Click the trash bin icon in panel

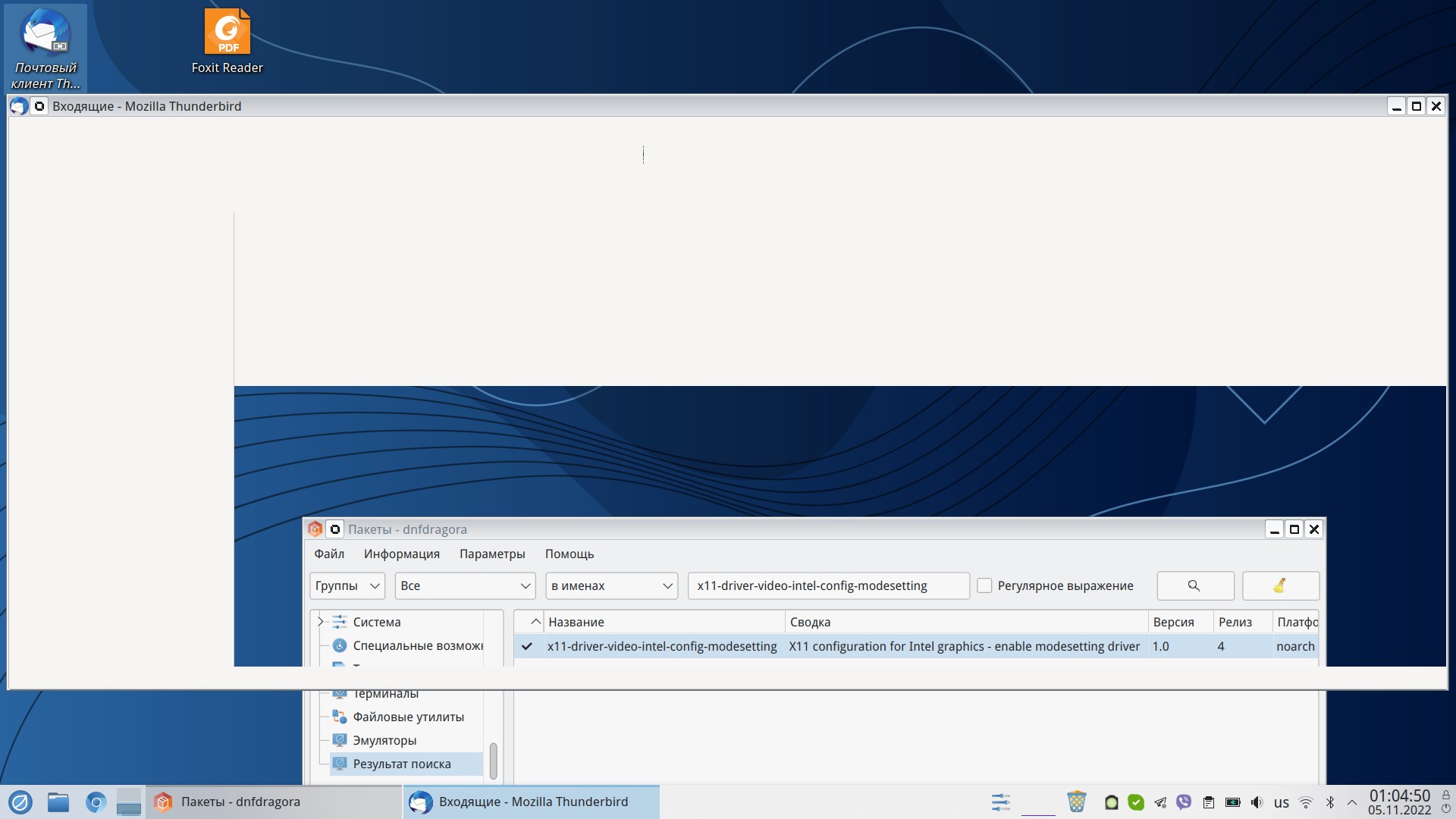[x=1076, y=802]
